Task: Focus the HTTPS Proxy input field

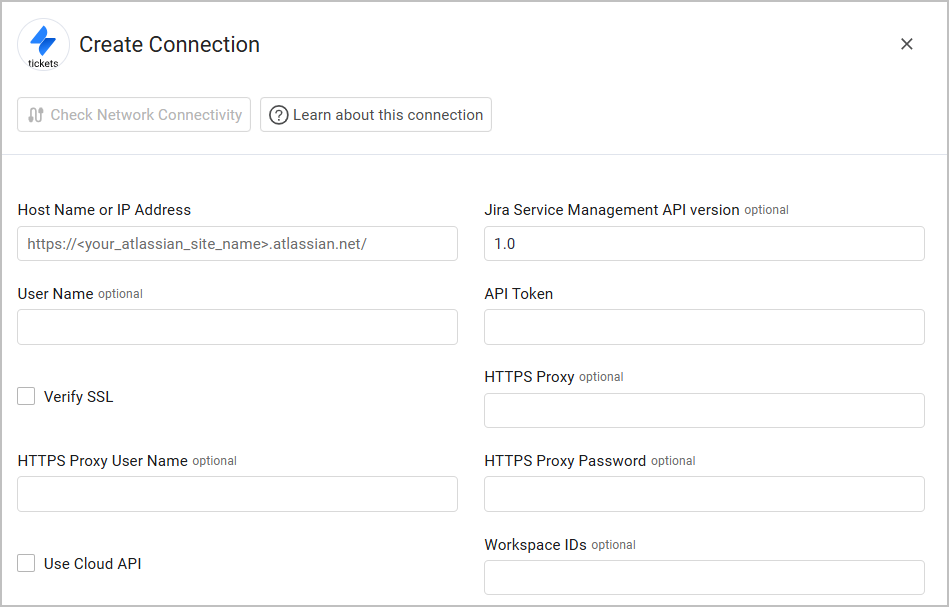Action: pyautogui.click(x=704, y=411)
